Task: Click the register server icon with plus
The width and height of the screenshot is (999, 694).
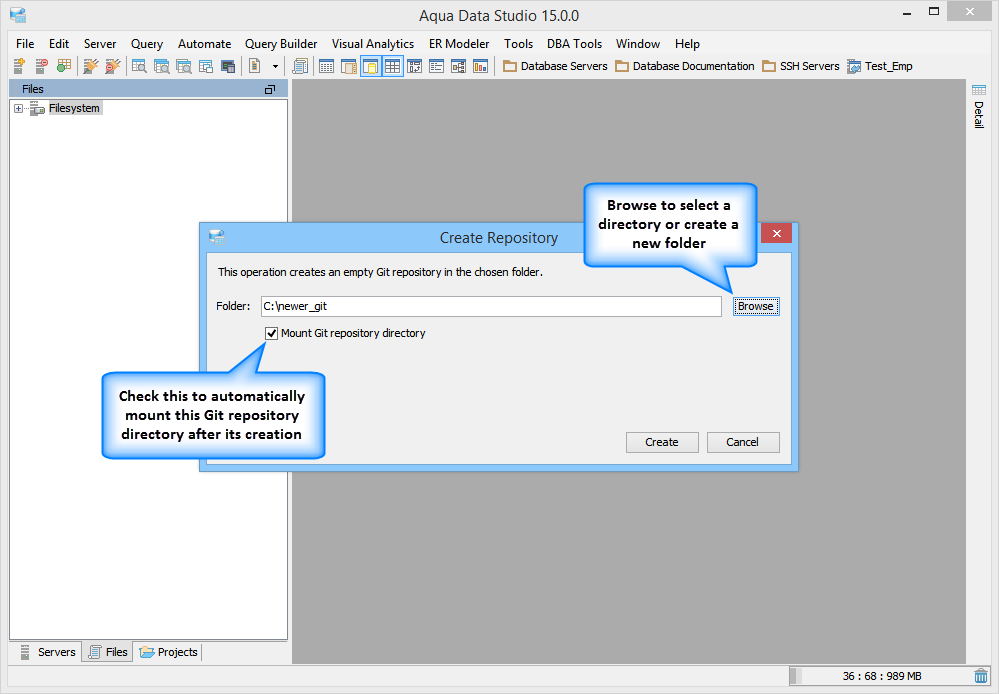Action: (x=19, y=66)
